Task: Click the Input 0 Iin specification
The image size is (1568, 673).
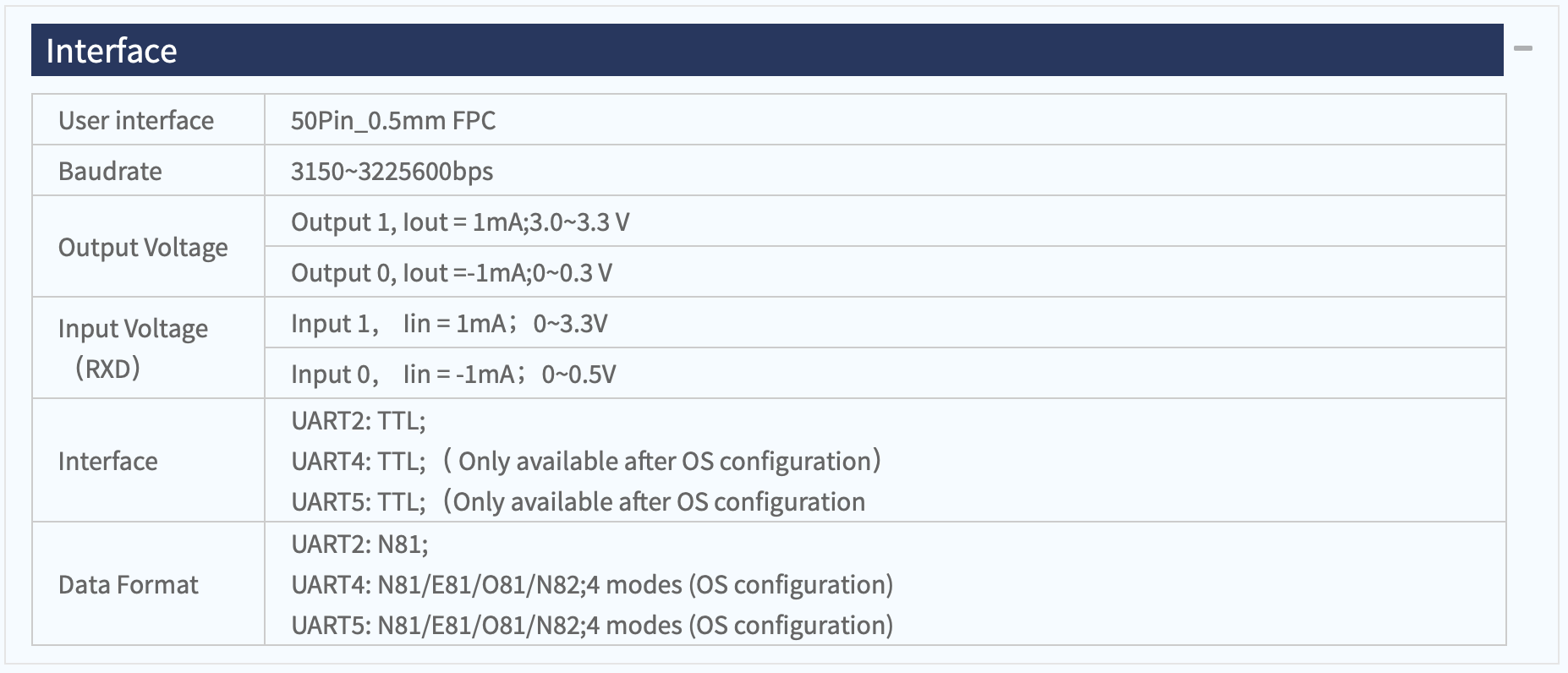Action: pos(453,374)
